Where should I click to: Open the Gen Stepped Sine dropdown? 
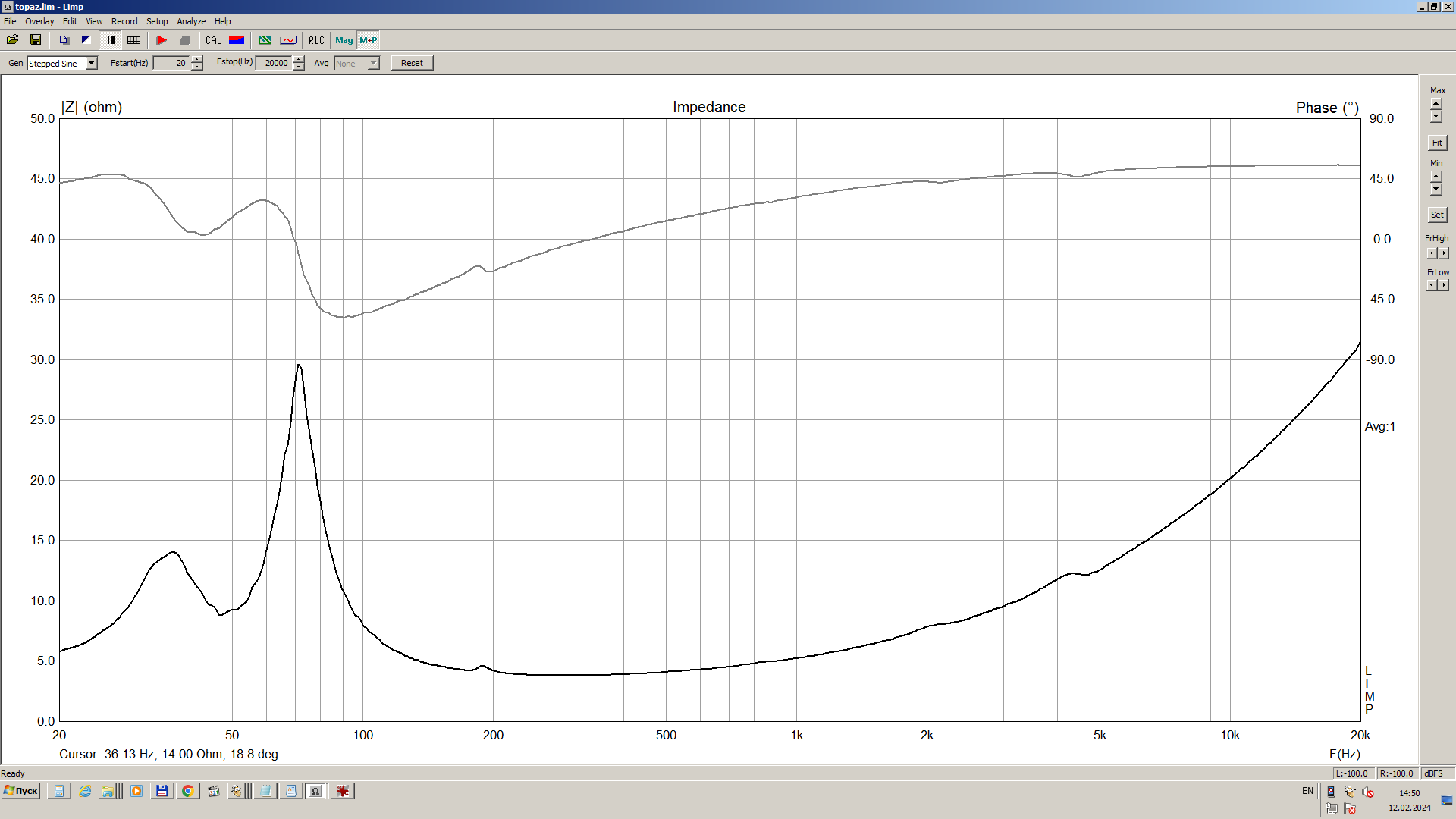(x=92, y=64)
